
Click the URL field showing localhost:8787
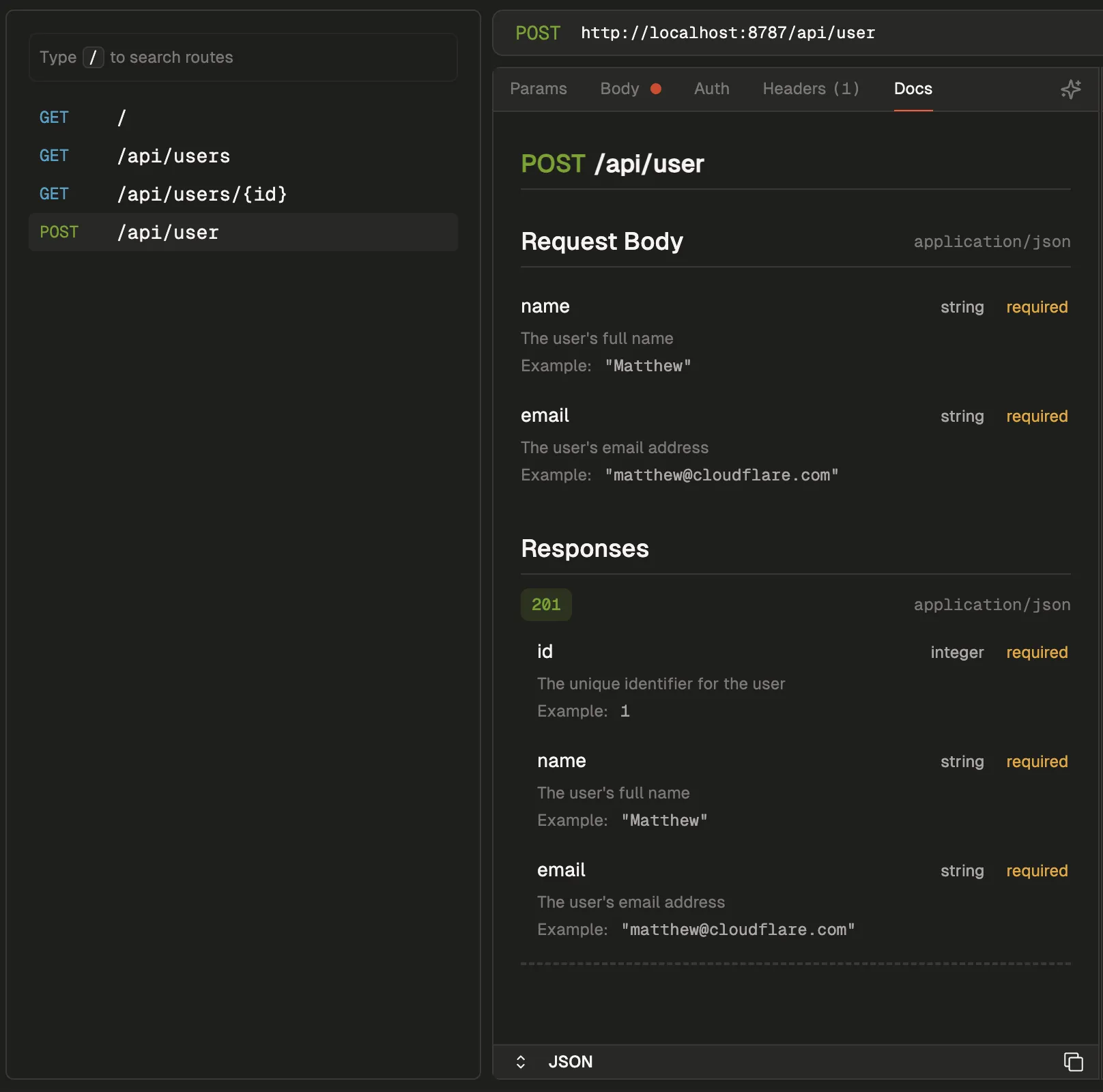pos(728,33)
